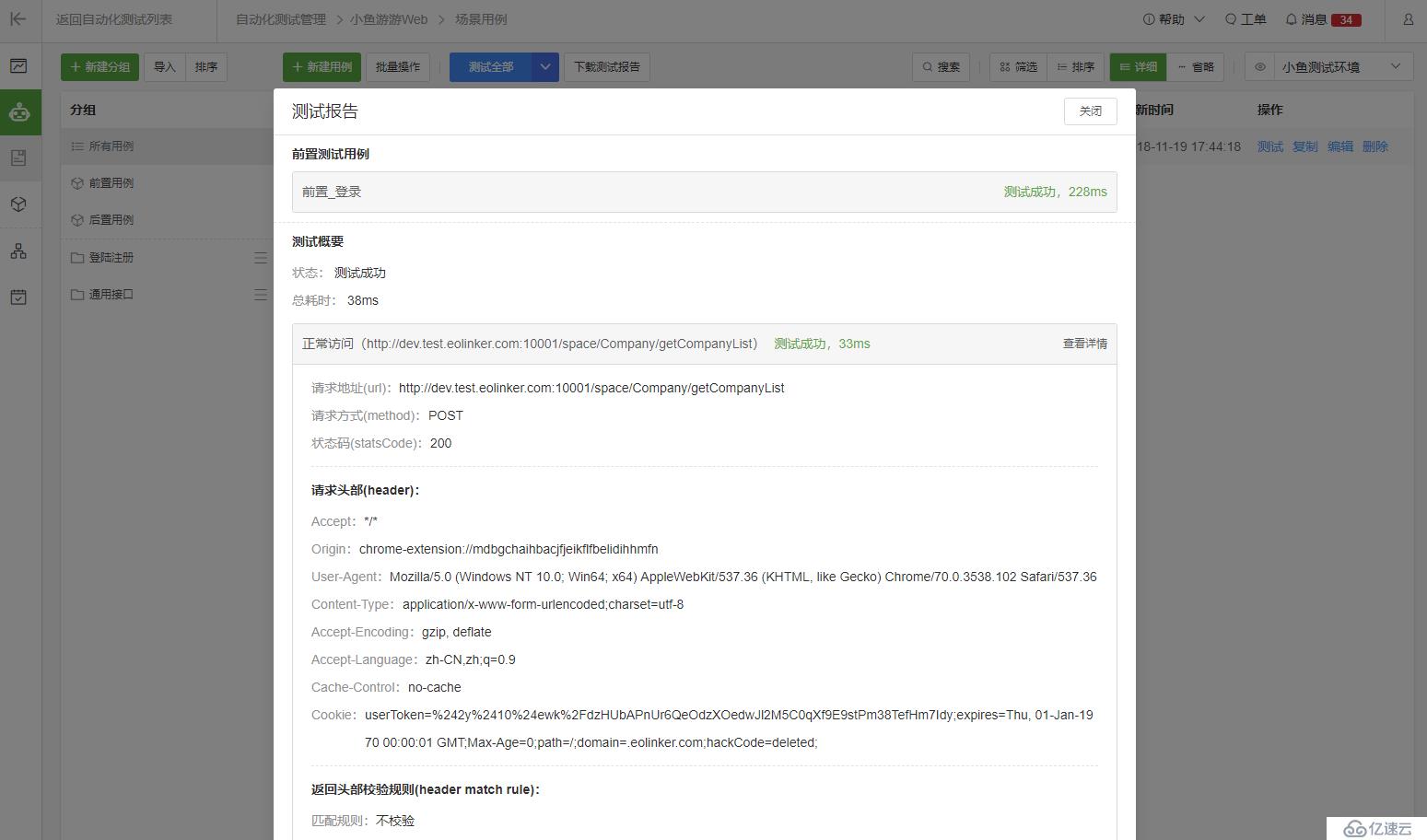Click the User-Agent Mozilla value
This screenshot has width=1427, height=840.
coord(743,577)
